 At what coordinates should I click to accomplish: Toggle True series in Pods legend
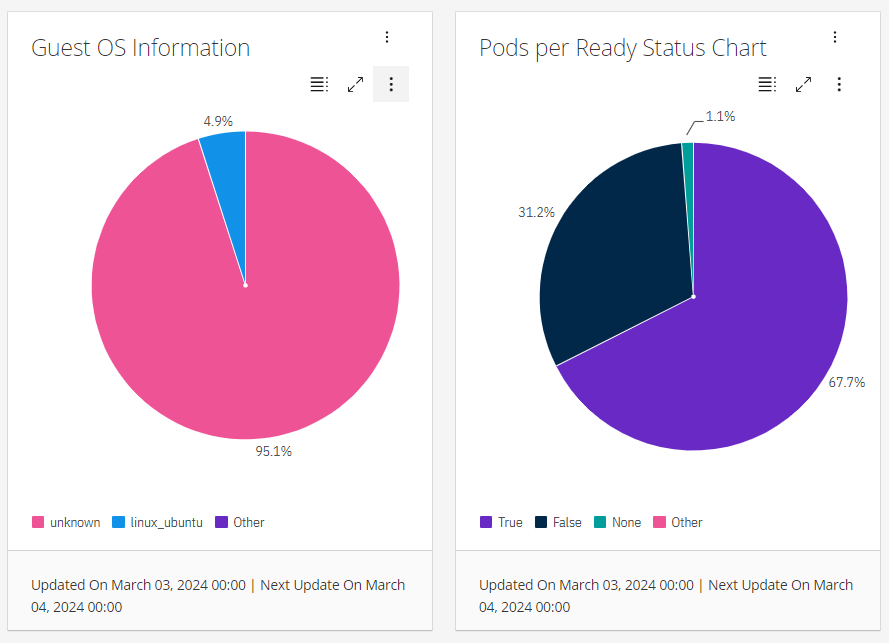[x=501, y=522]
